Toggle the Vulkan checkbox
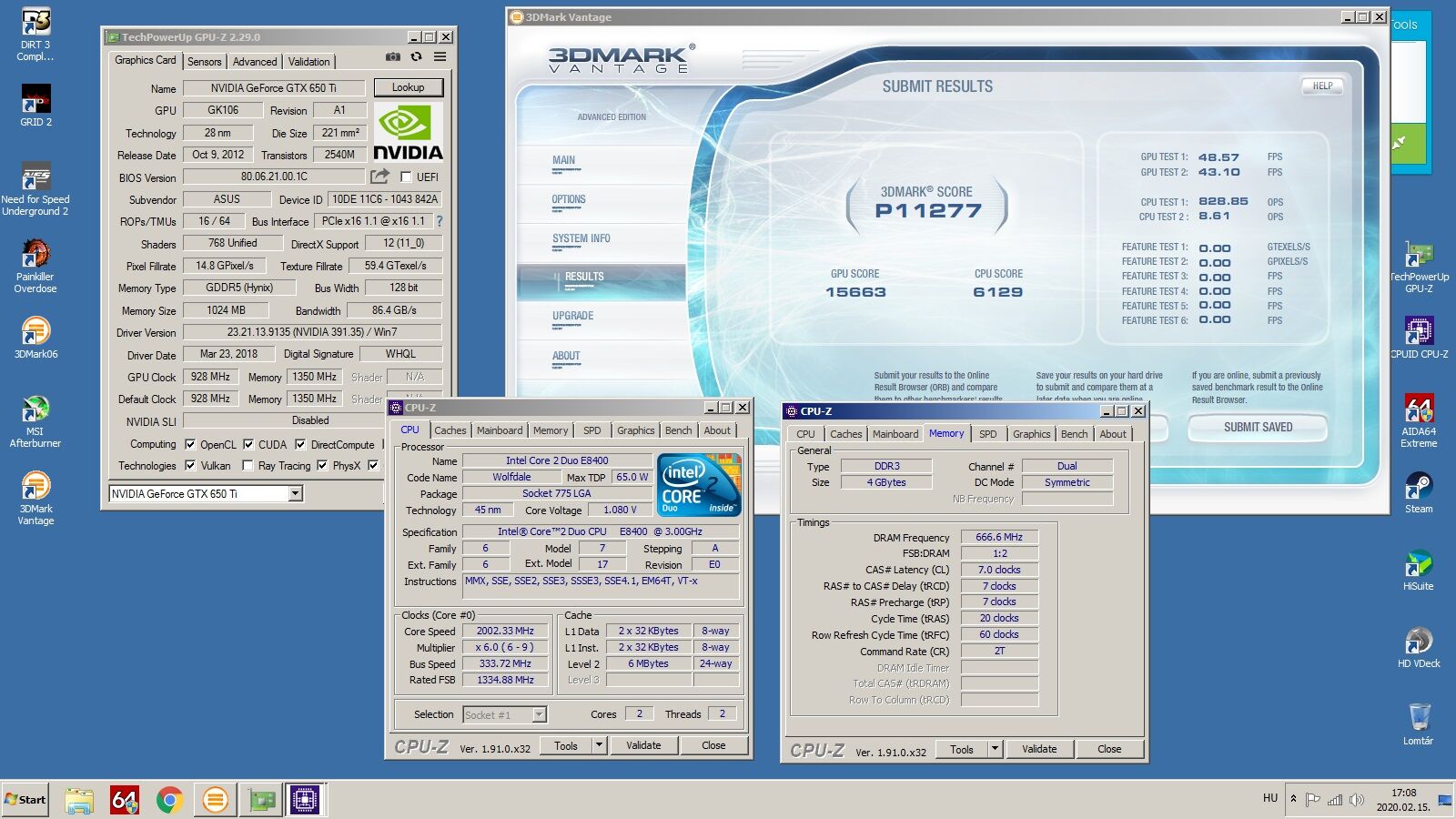 point(190,466)
